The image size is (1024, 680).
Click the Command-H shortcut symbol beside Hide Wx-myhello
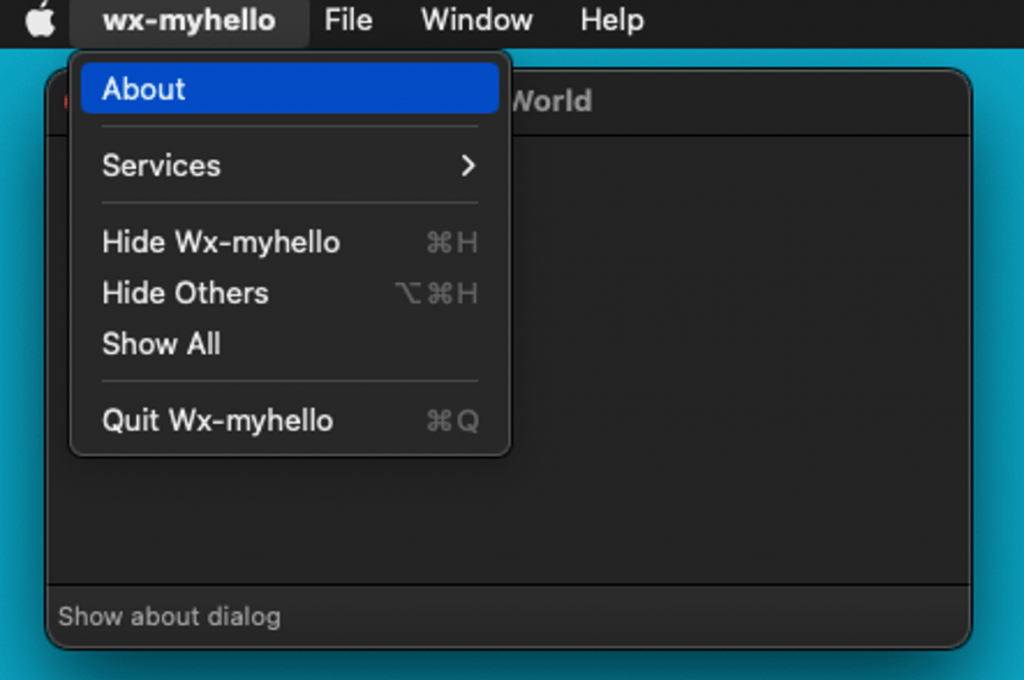click(452, 243)
